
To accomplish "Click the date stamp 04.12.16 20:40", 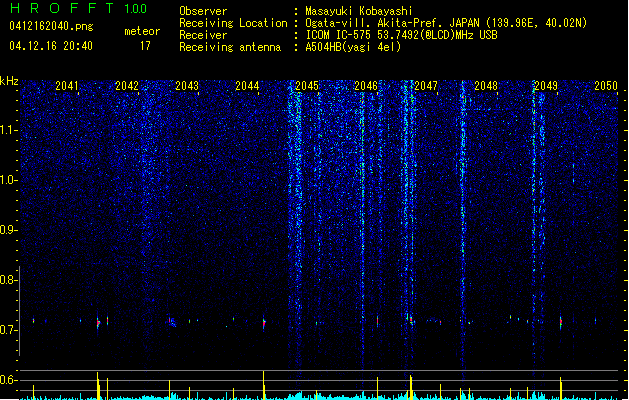I will (51, 46).
